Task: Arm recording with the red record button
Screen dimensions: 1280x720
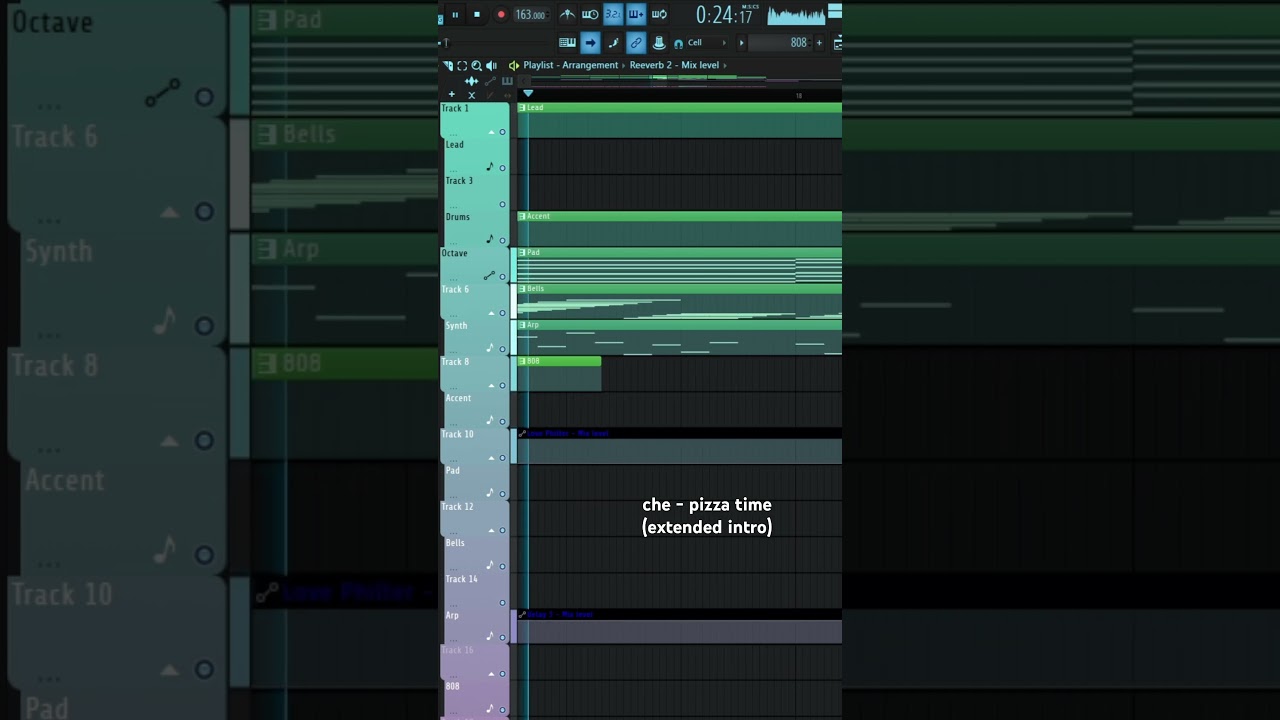Action: click(501, 14)
